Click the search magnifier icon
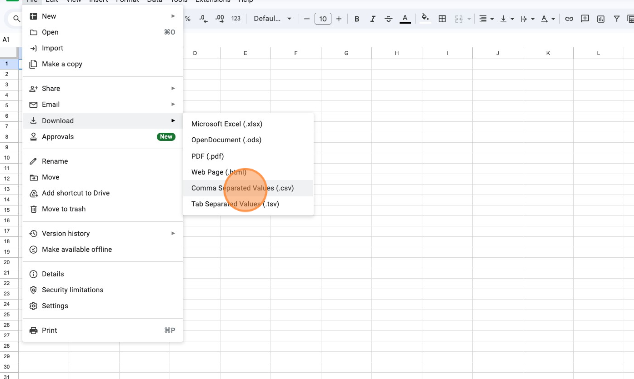The width and height of the screenshot is (634, 379). (x=16, y=19)
